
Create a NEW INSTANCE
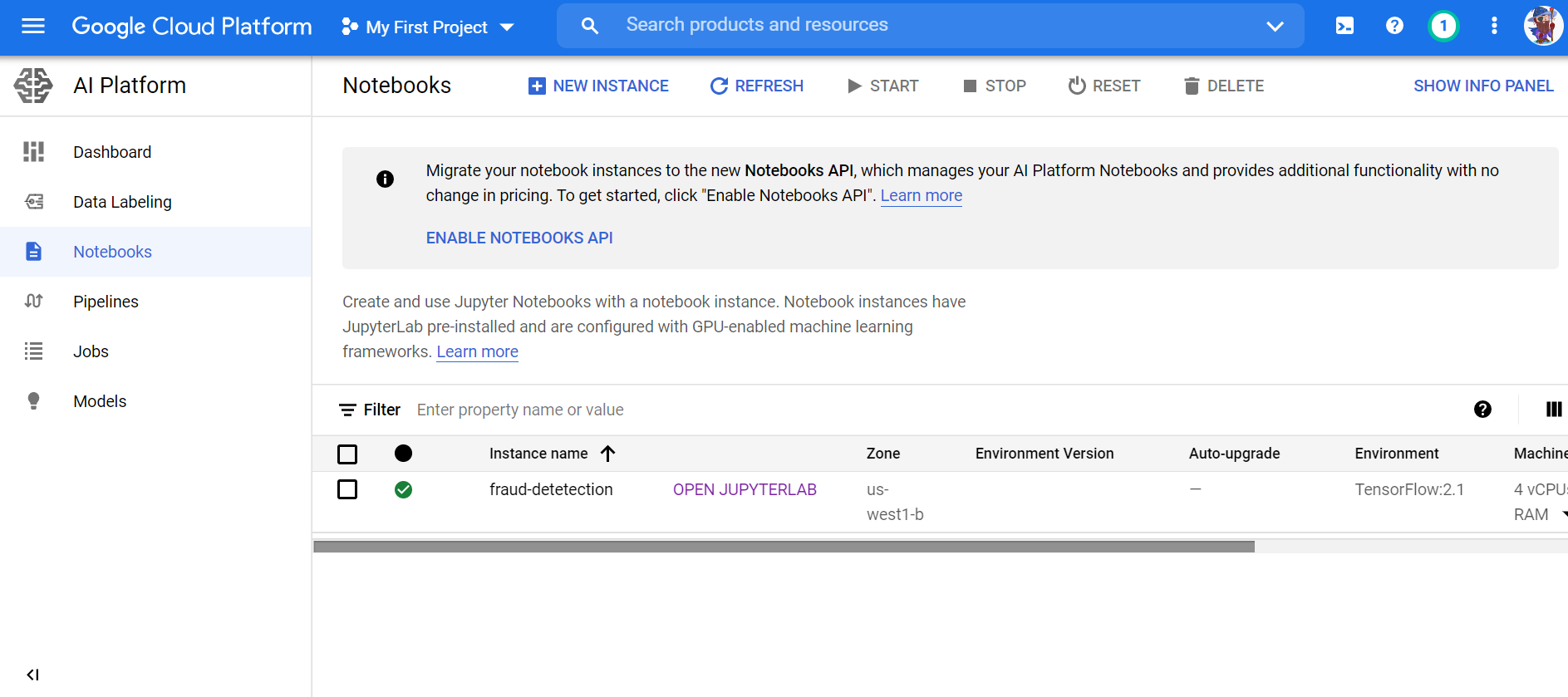tap(598, 86)
